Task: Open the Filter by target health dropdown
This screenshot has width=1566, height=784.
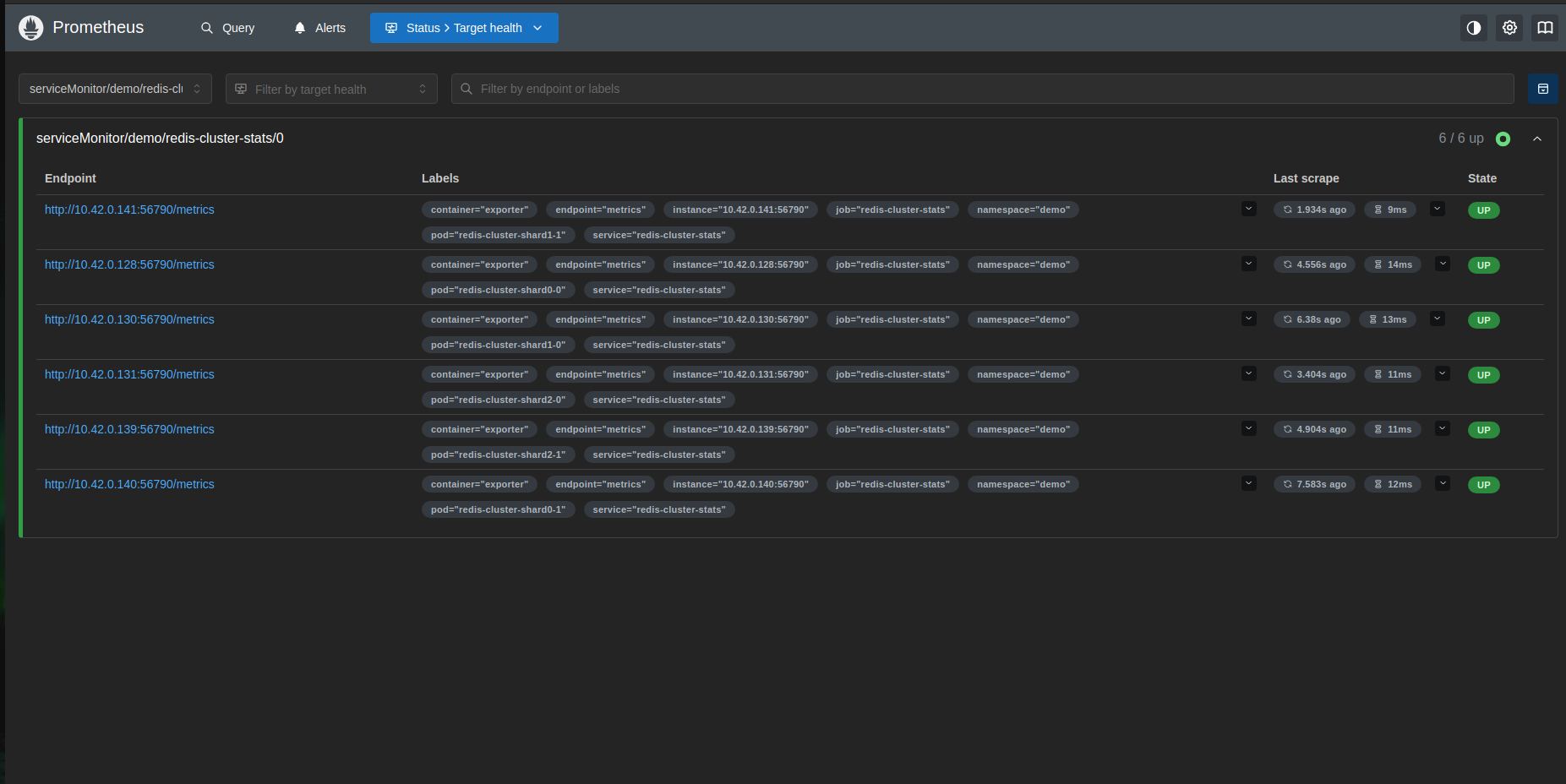Action: (331, 89)
